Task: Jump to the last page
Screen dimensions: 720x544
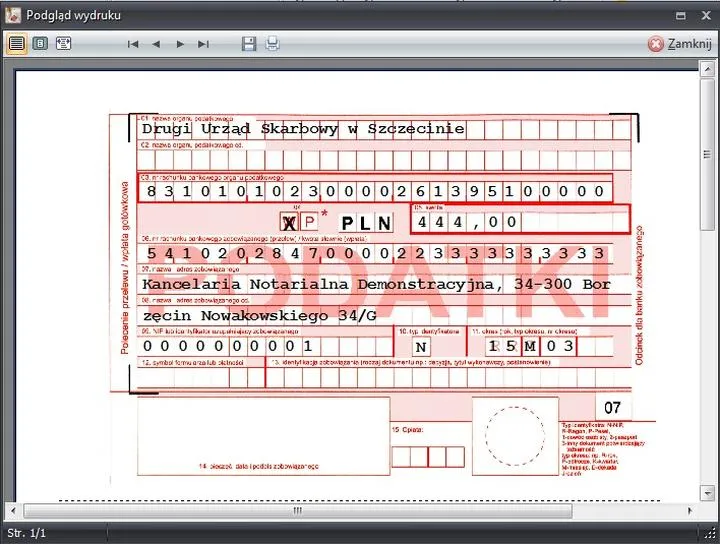Action: [204, 44]
